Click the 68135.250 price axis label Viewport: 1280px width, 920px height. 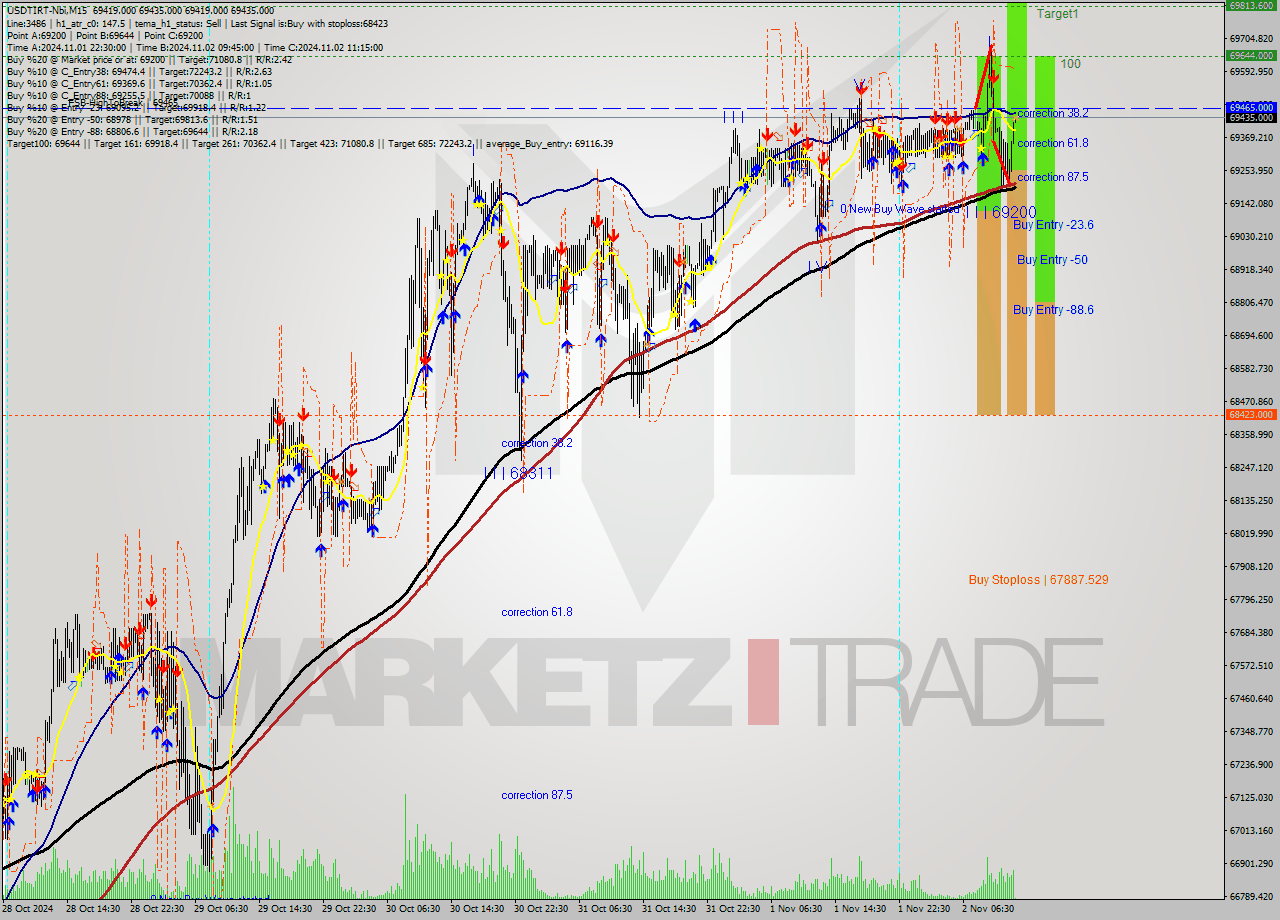[1251, 500]
